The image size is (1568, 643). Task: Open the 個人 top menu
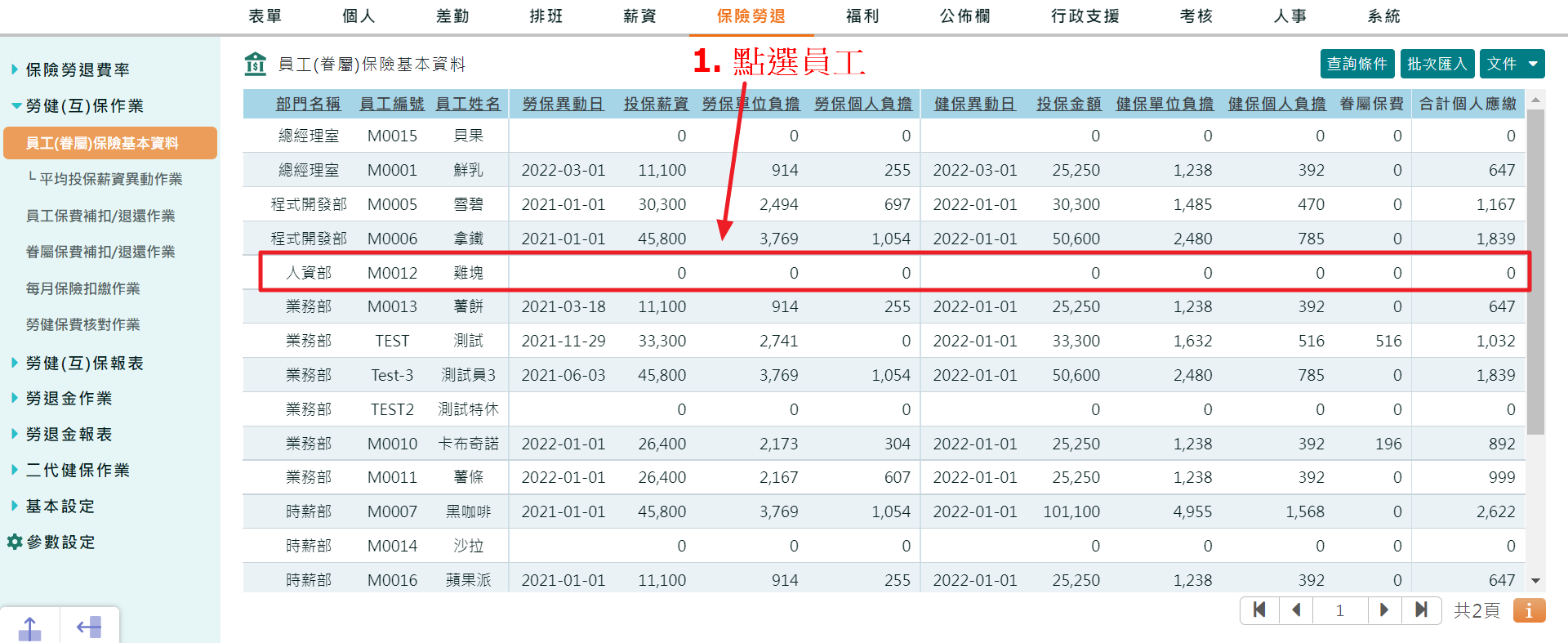359,16
